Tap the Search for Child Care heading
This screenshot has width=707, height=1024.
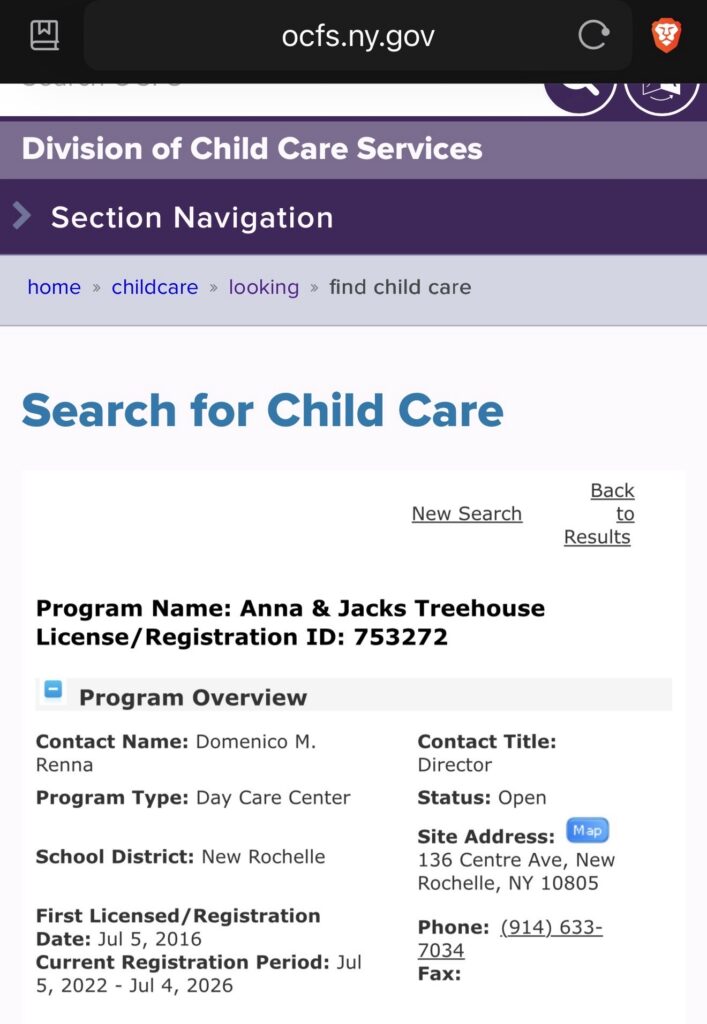[x=262, y=410]
